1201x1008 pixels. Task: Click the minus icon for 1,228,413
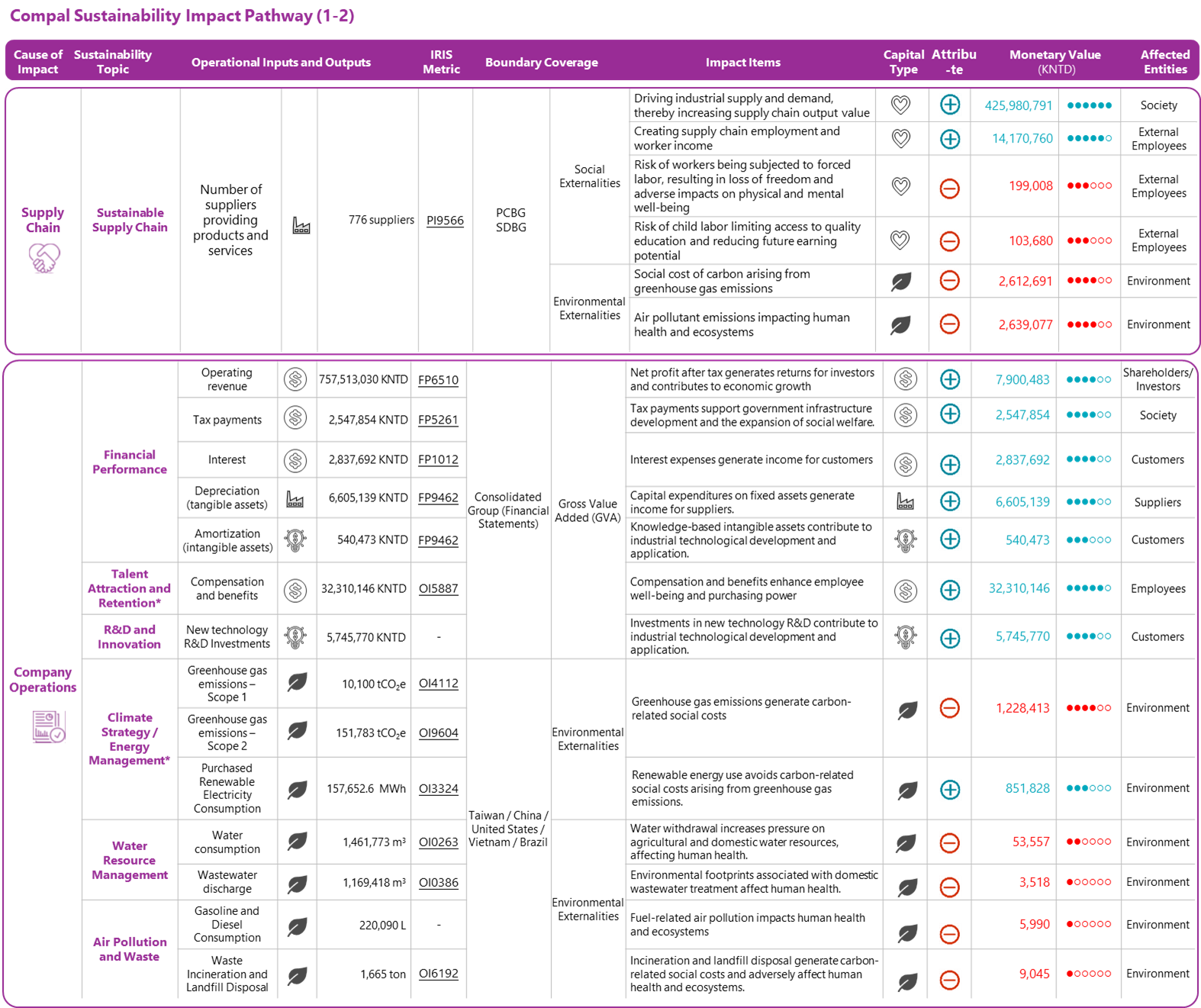[x=950, y=708]
